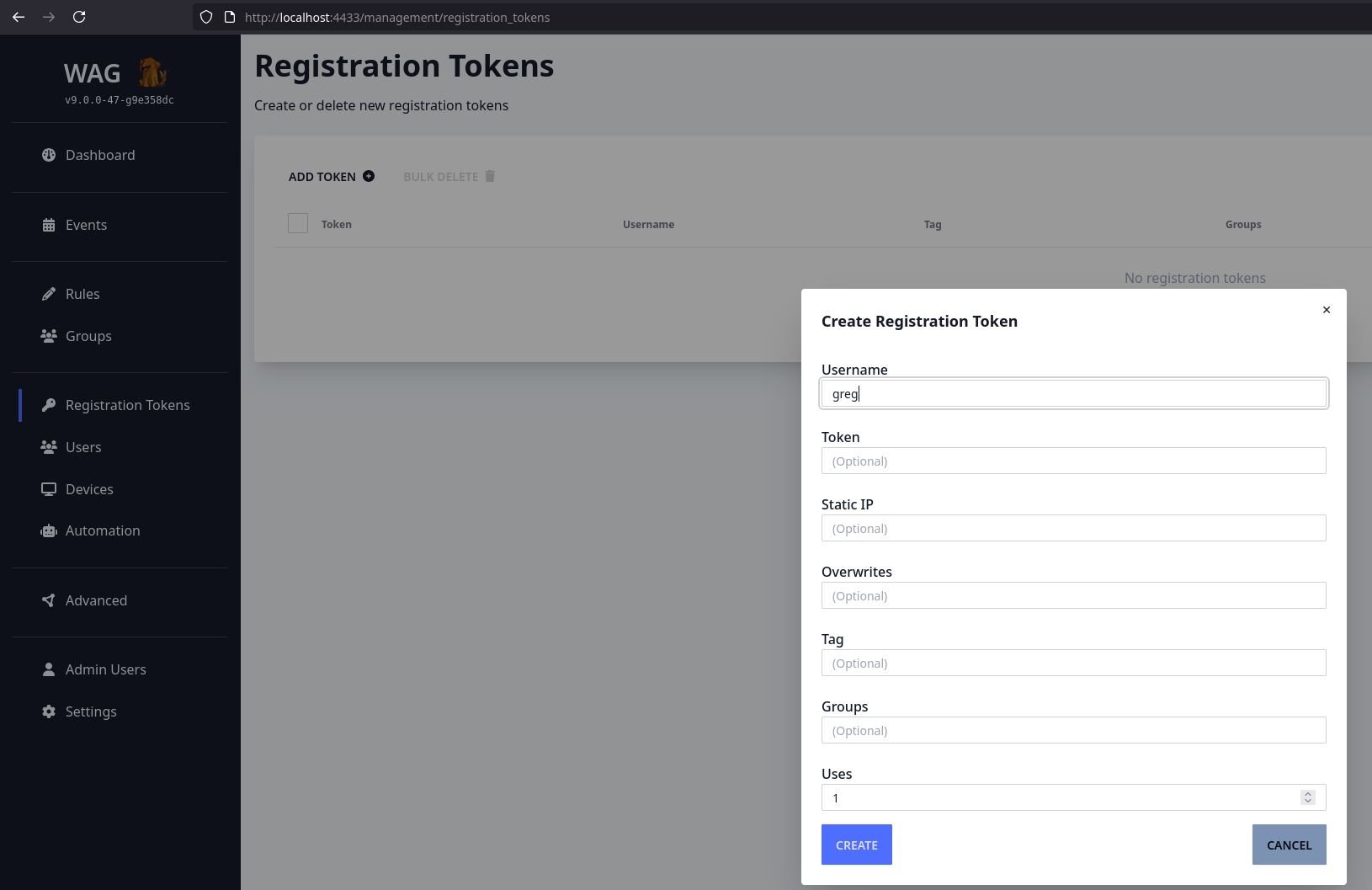This screenshot has width=1372, height=890.
Task: Click the Add Token plus icon
Action: click(x=369, y=176)
